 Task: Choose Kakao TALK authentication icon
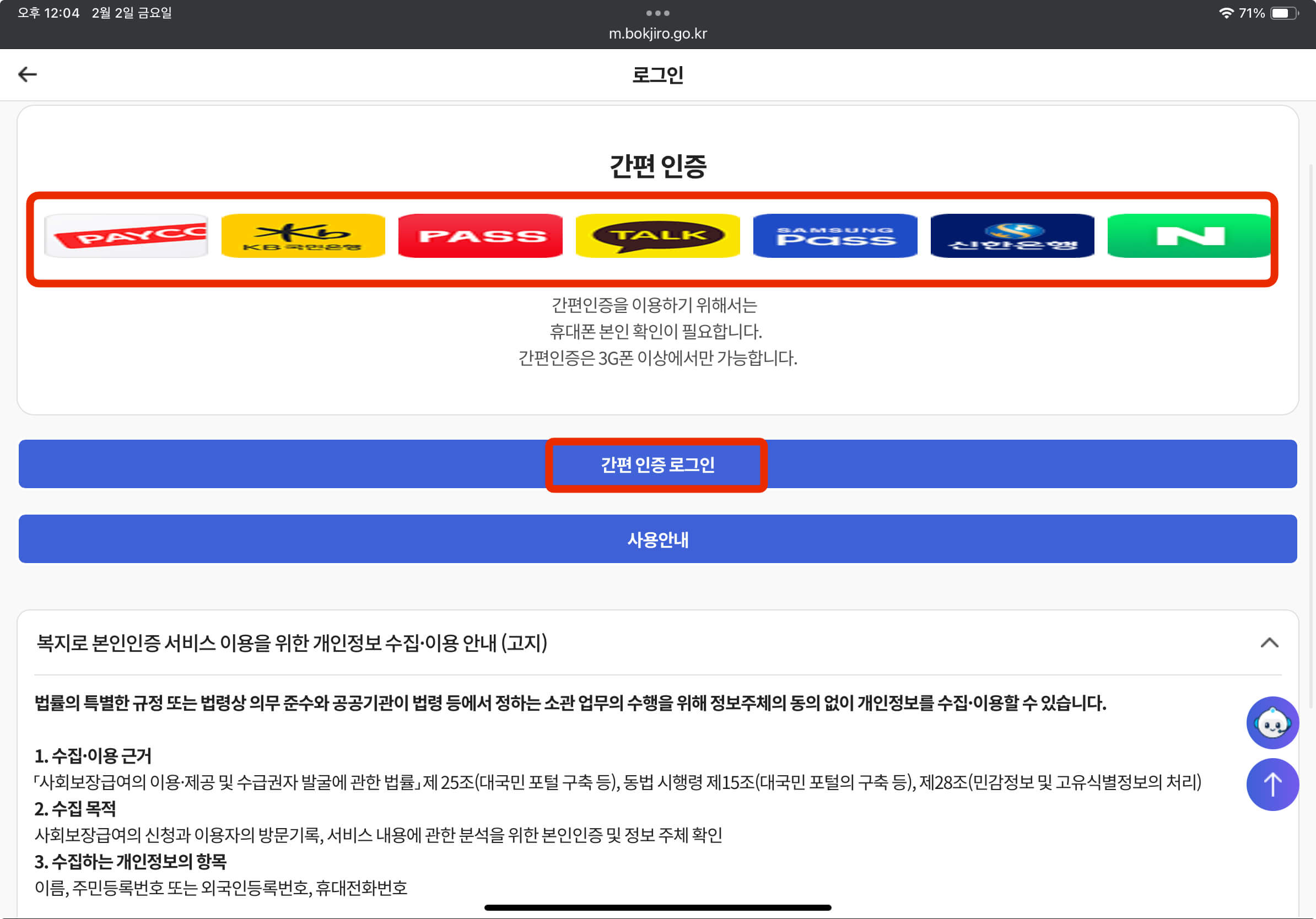click(657, 235)
